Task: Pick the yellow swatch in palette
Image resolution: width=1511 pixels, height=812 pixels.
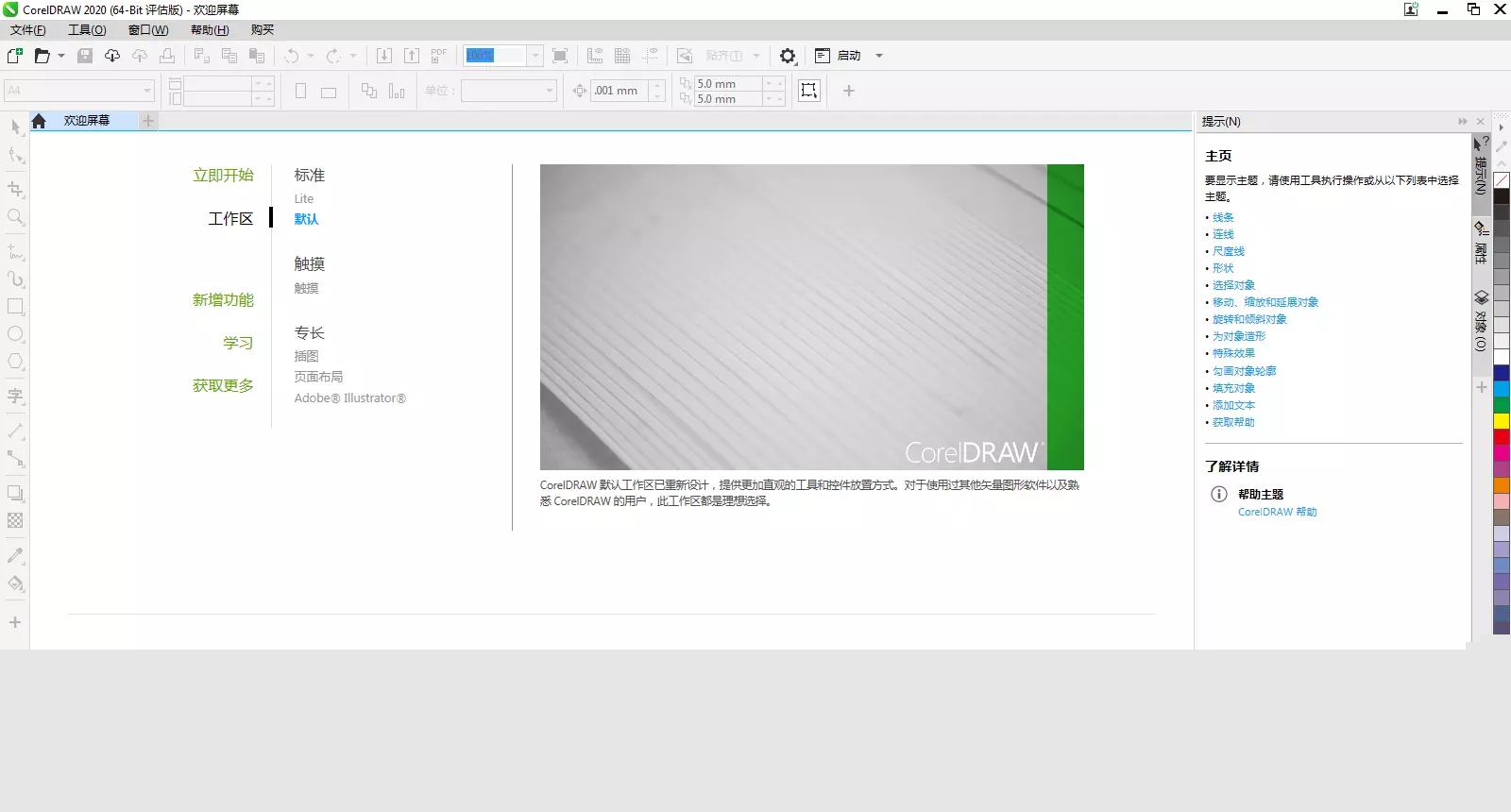Action: pyautogui.click(x=1502, y=421)
